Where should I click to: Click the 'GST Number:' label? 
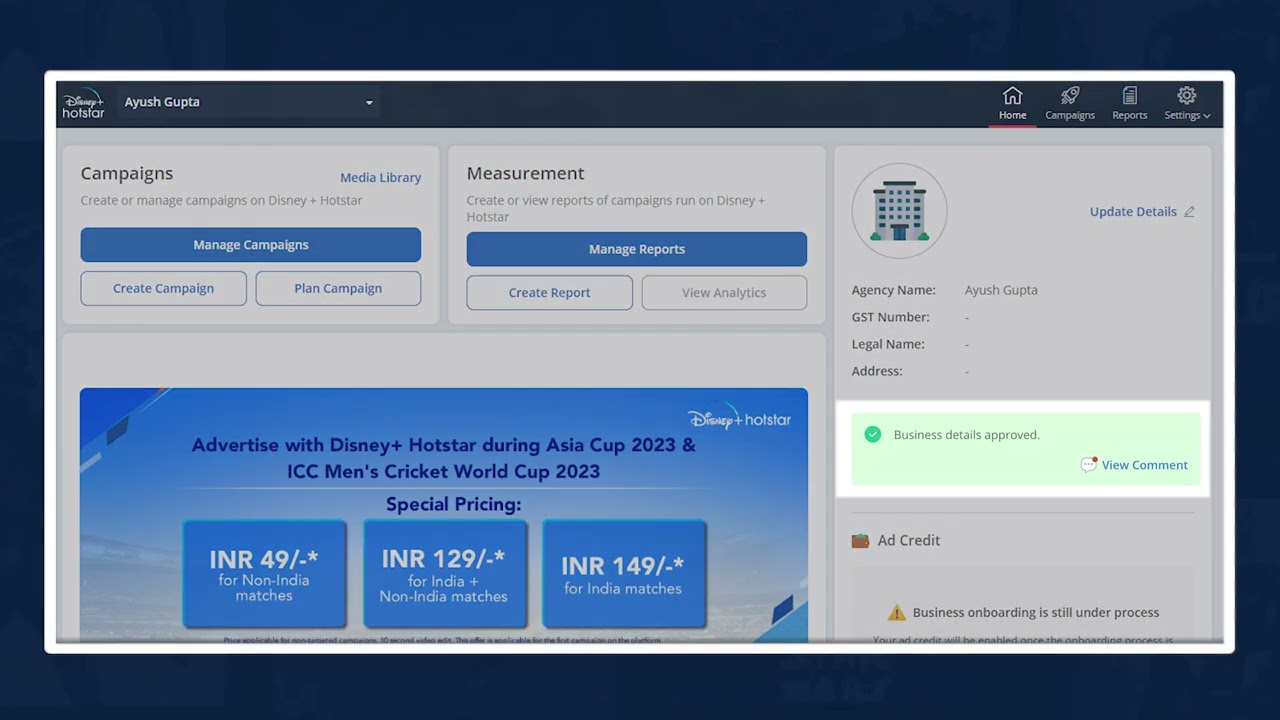tap(891, 317)
